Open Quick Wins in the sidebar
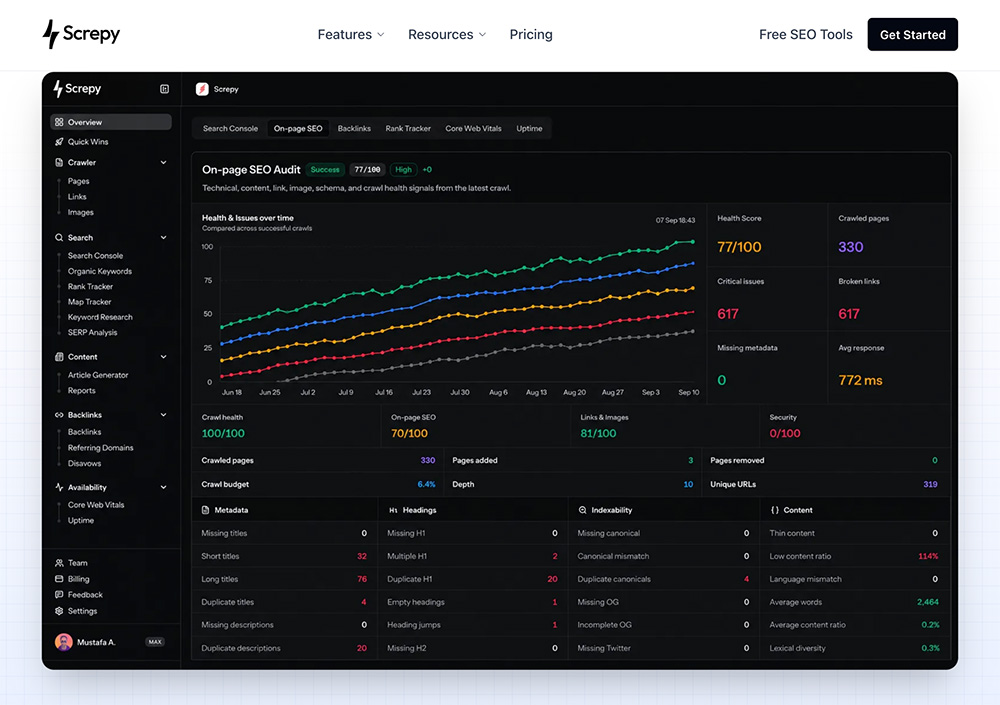Viewport: 1000px width, 705px height. (88, 142)
